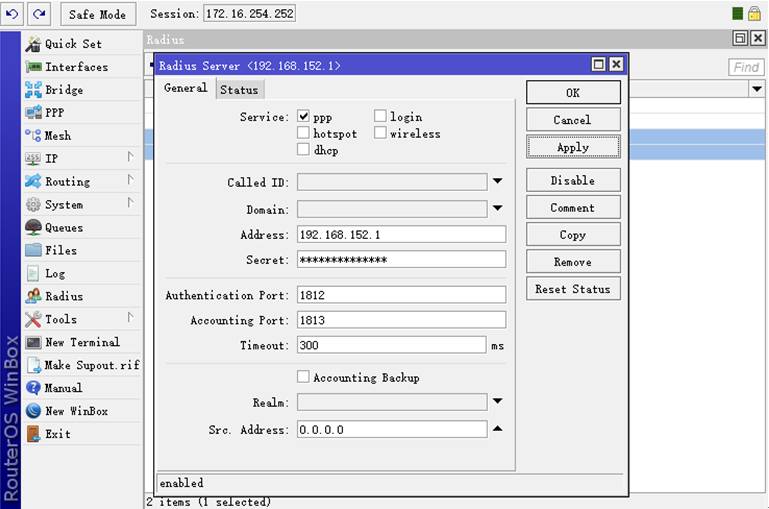Open the Interfaces section
Screen dimensions: 769x509
[x=75, y=67]
